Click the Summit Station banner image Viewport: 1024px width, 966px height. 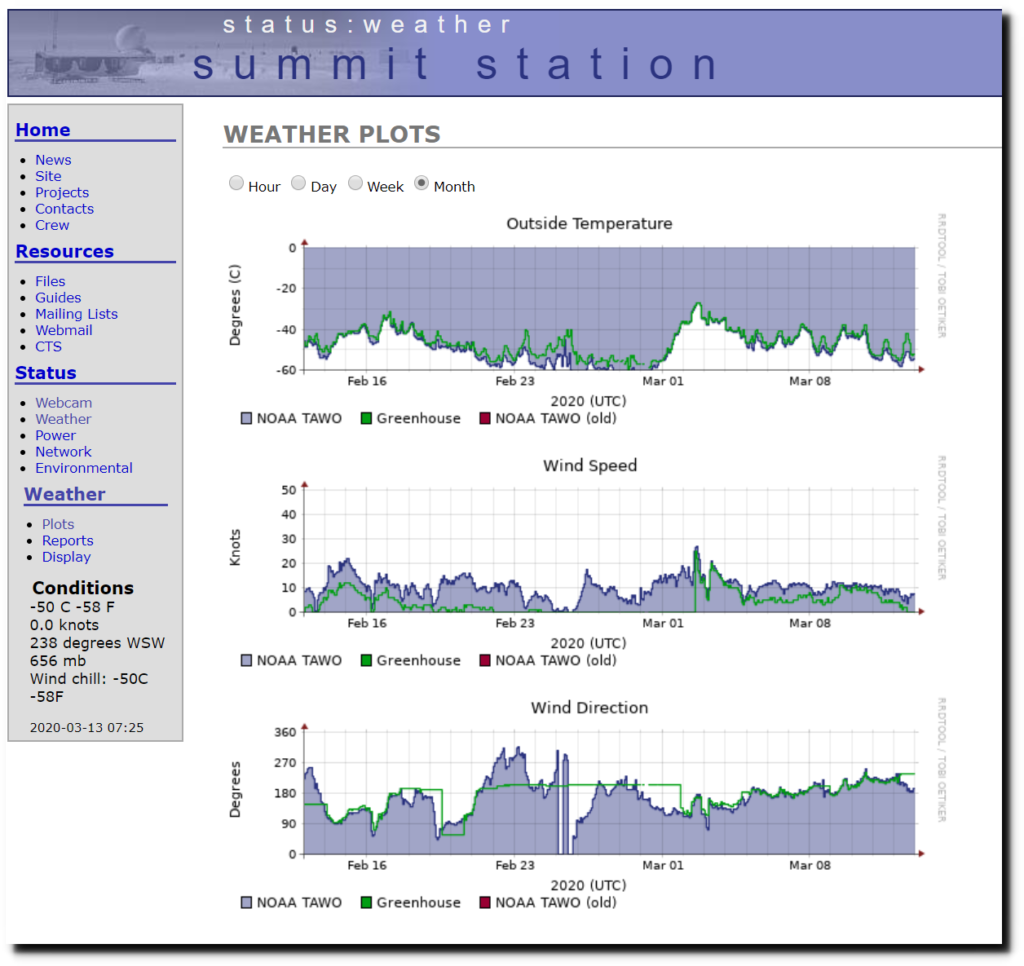pyautogui.click(x=504, y=53)
